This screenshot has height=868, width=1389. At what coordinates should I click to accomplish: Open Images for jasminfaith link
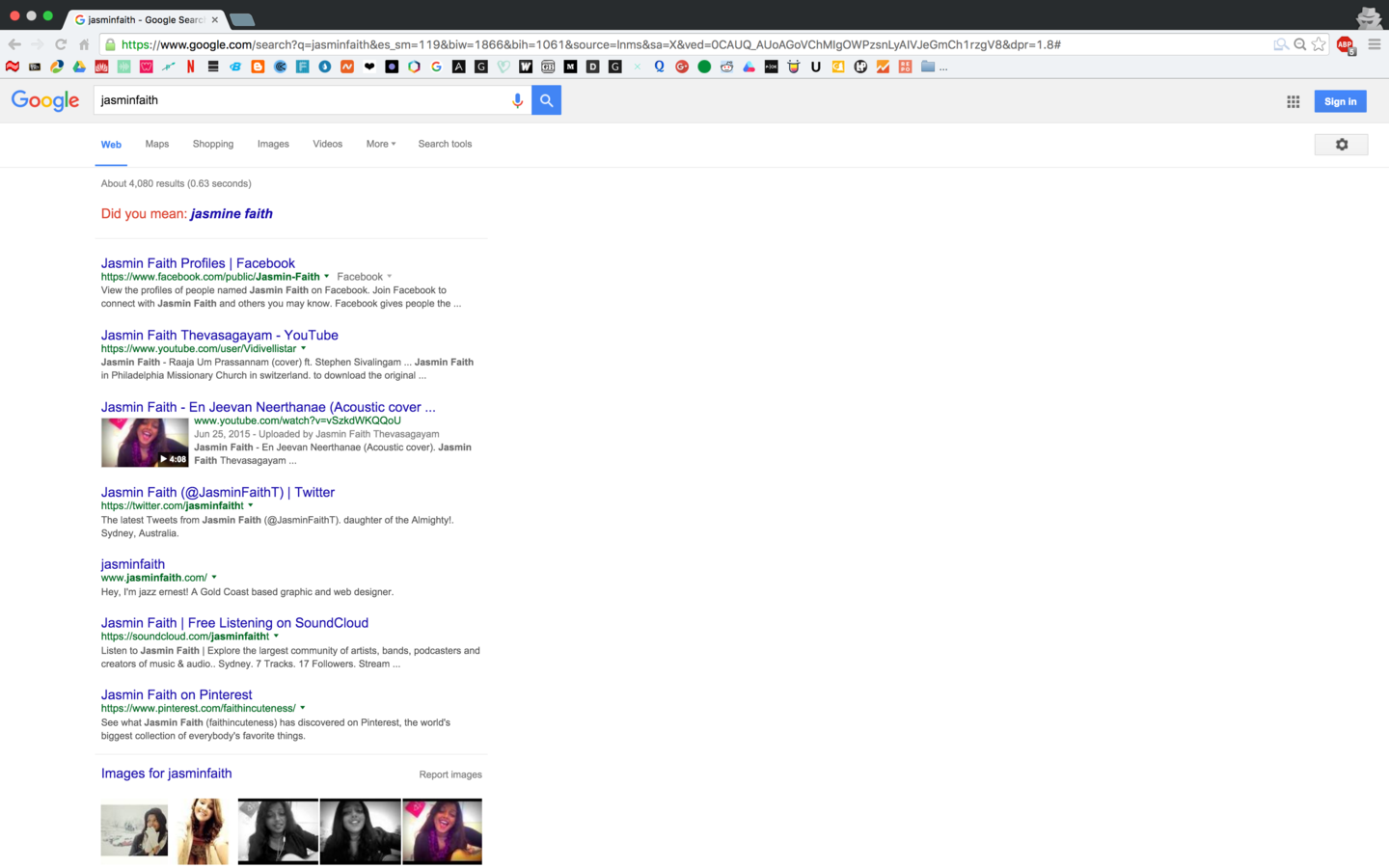pyautogui.click(x=166, y=773)
